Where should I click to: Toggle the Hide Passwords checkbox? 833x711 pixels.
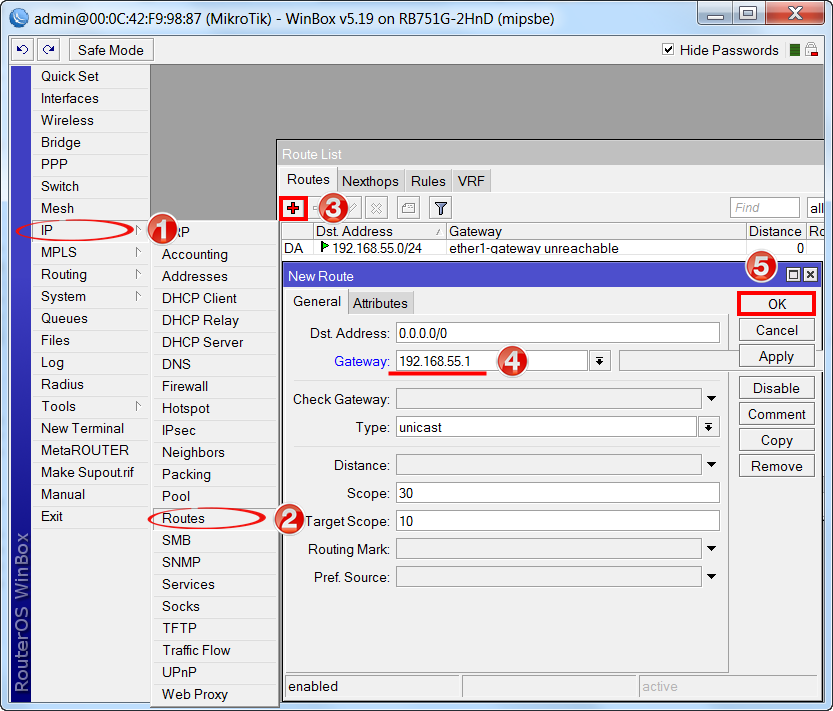[x=669, y=50]
